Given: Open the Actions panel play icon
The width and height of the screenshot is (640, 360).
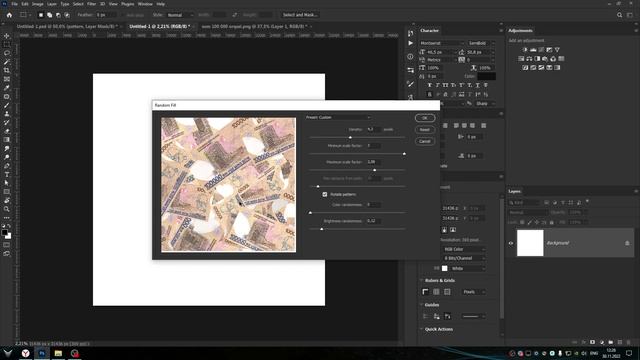Looking at the screenshot, I should click(411, 43).
